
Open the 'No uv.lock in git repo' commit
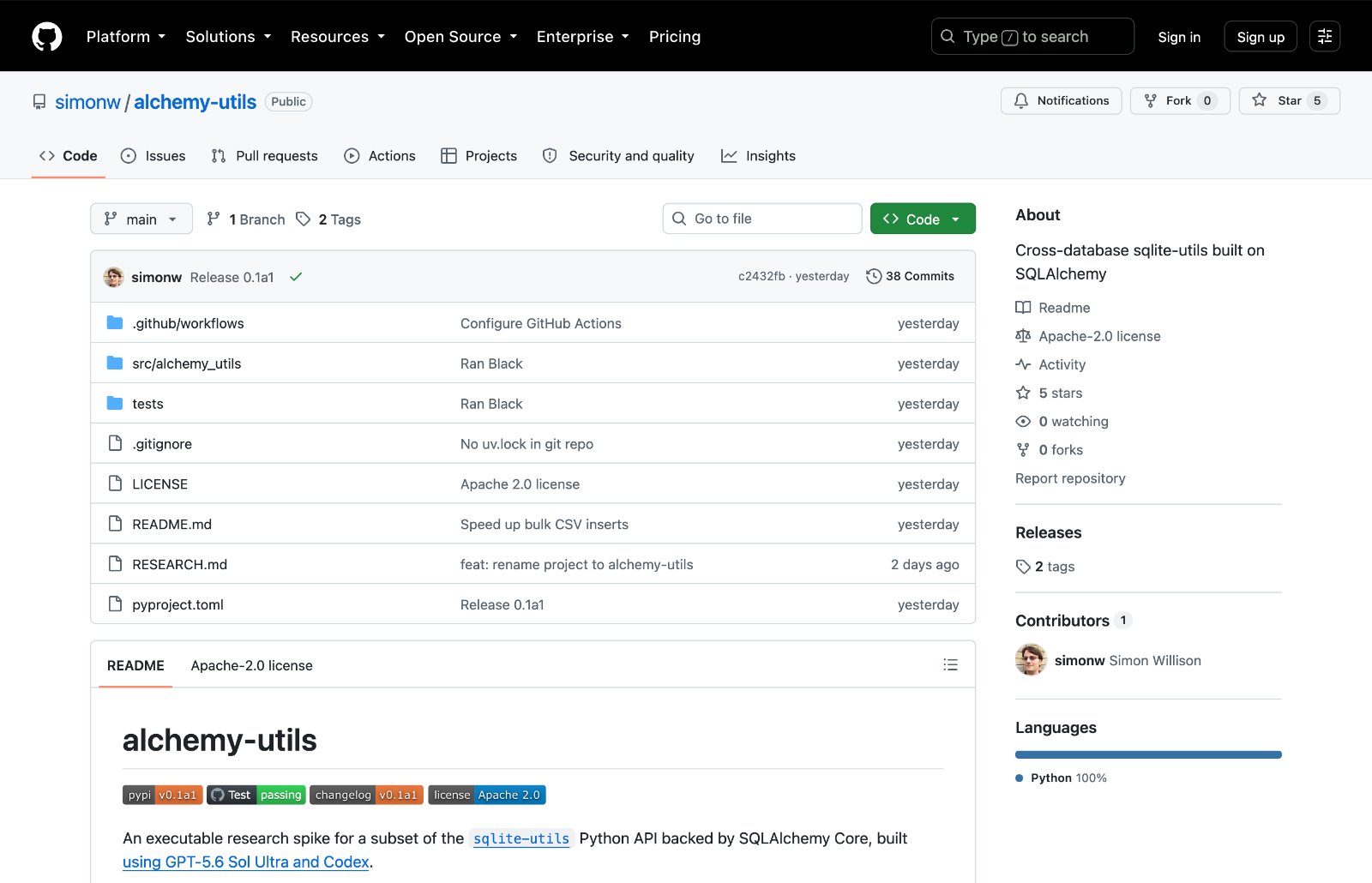click(x=527, y=444)
